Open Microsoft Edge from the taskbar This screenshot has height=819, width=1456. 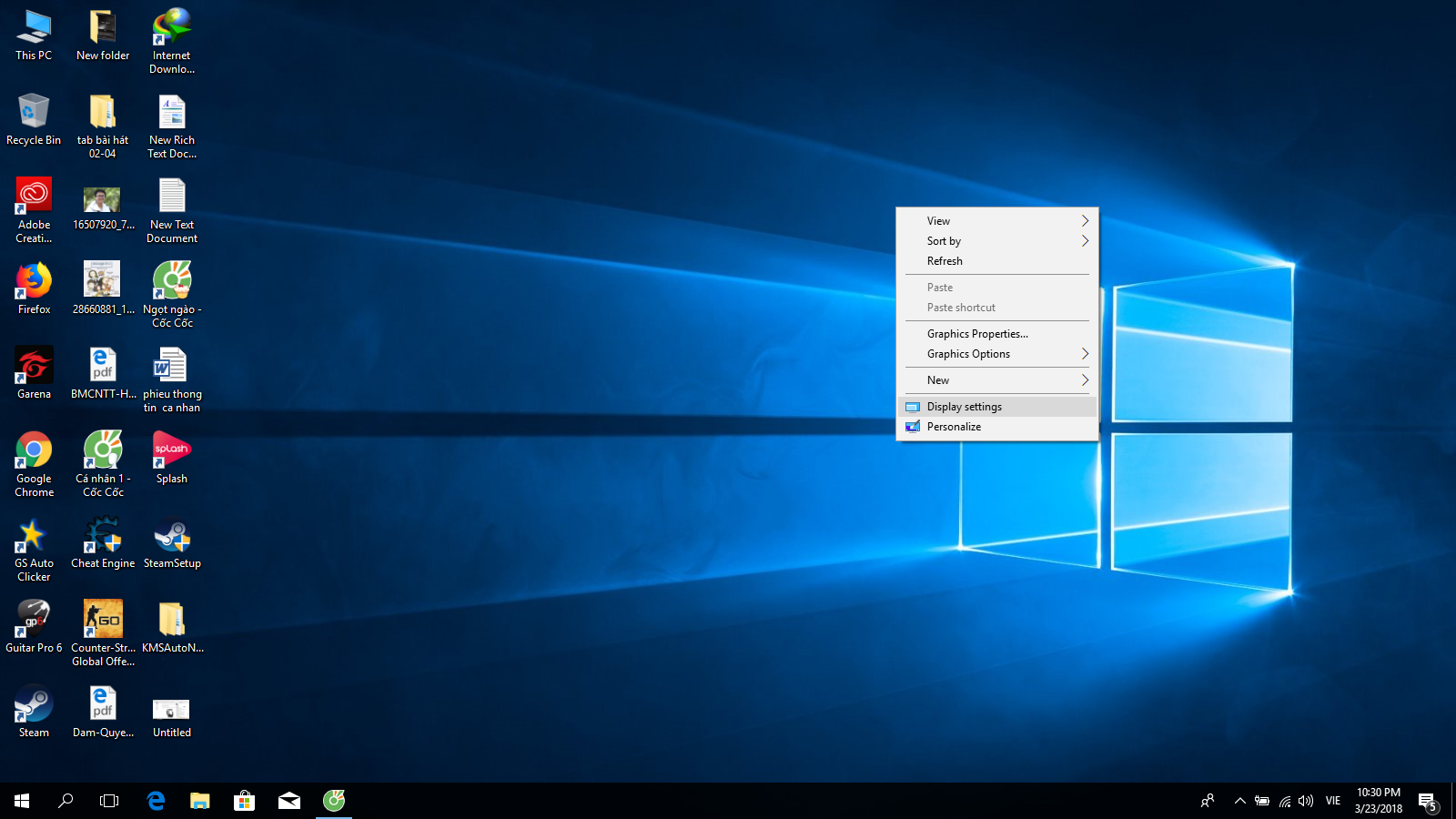coord(156,801)
